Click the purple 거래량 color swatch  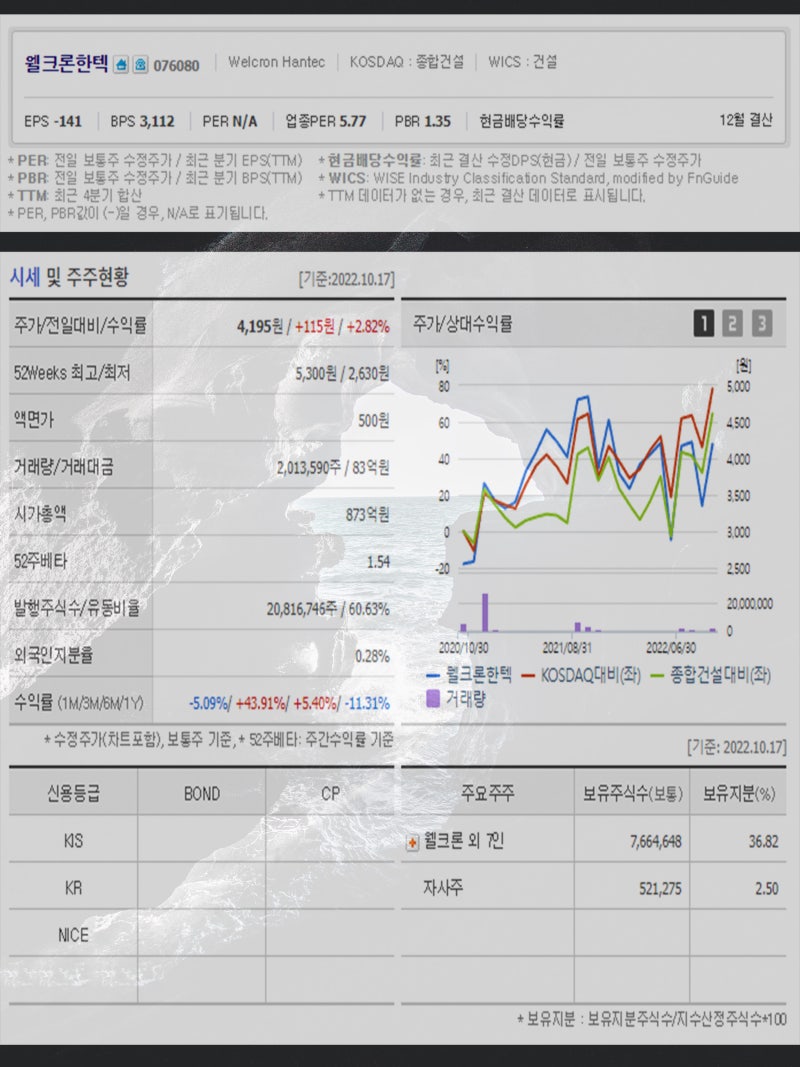click(x=433, y=698)
